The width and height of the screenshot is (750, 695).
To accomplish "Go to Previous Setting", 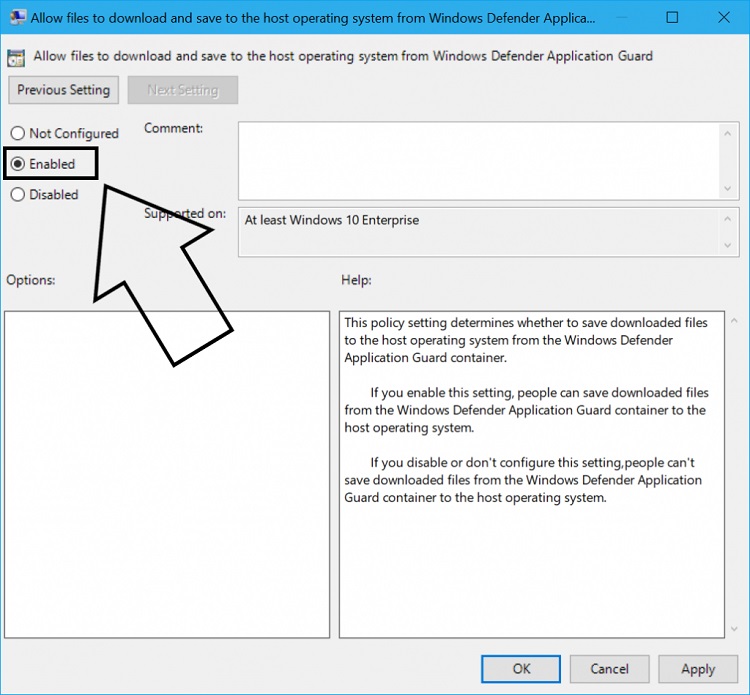I will 64,90.
